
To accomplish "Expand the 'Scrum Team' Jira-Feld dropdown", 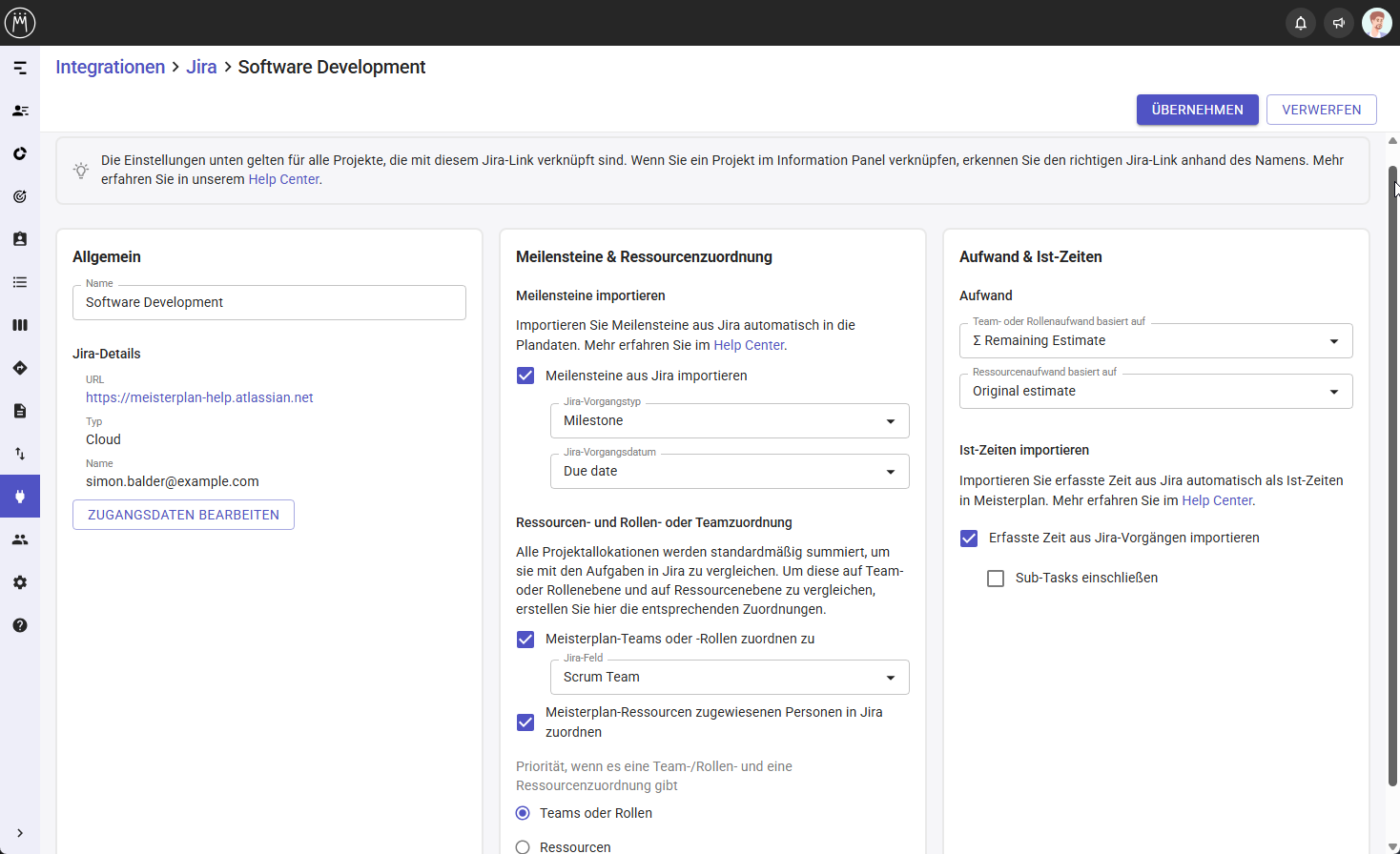I will (890, 677).
